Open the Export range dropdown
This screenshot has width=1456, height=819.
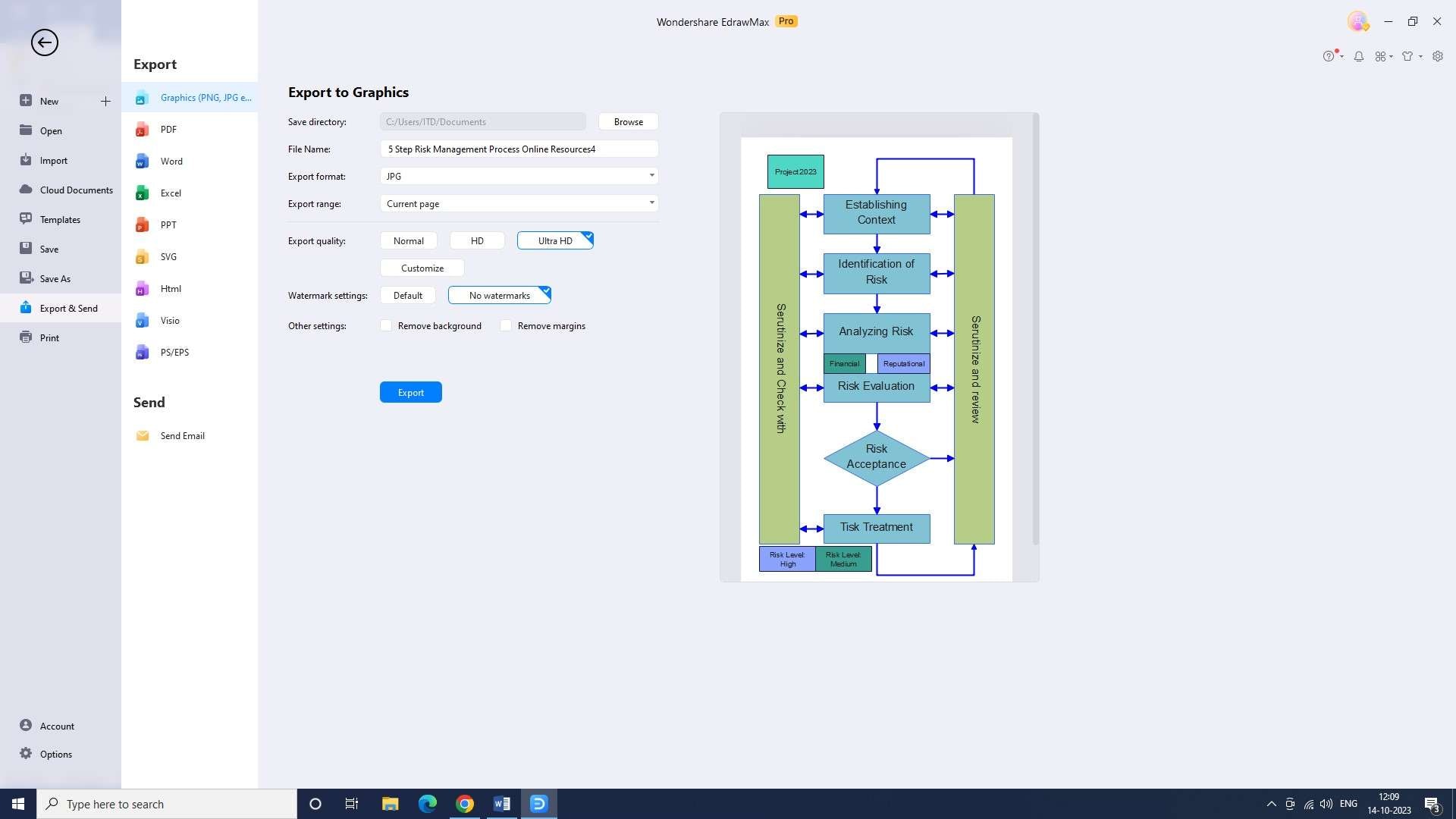click(x=651, y=203)
